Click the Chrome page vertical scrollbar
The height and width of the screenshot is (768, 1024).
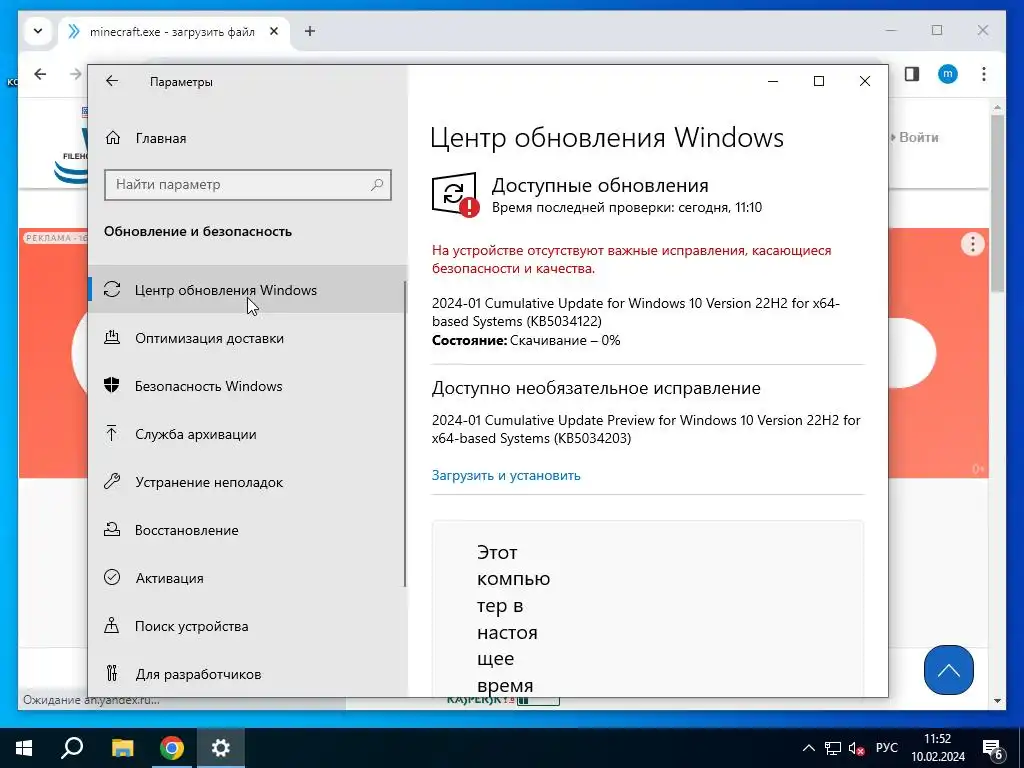pyautogui.click(x=997, y=204)
